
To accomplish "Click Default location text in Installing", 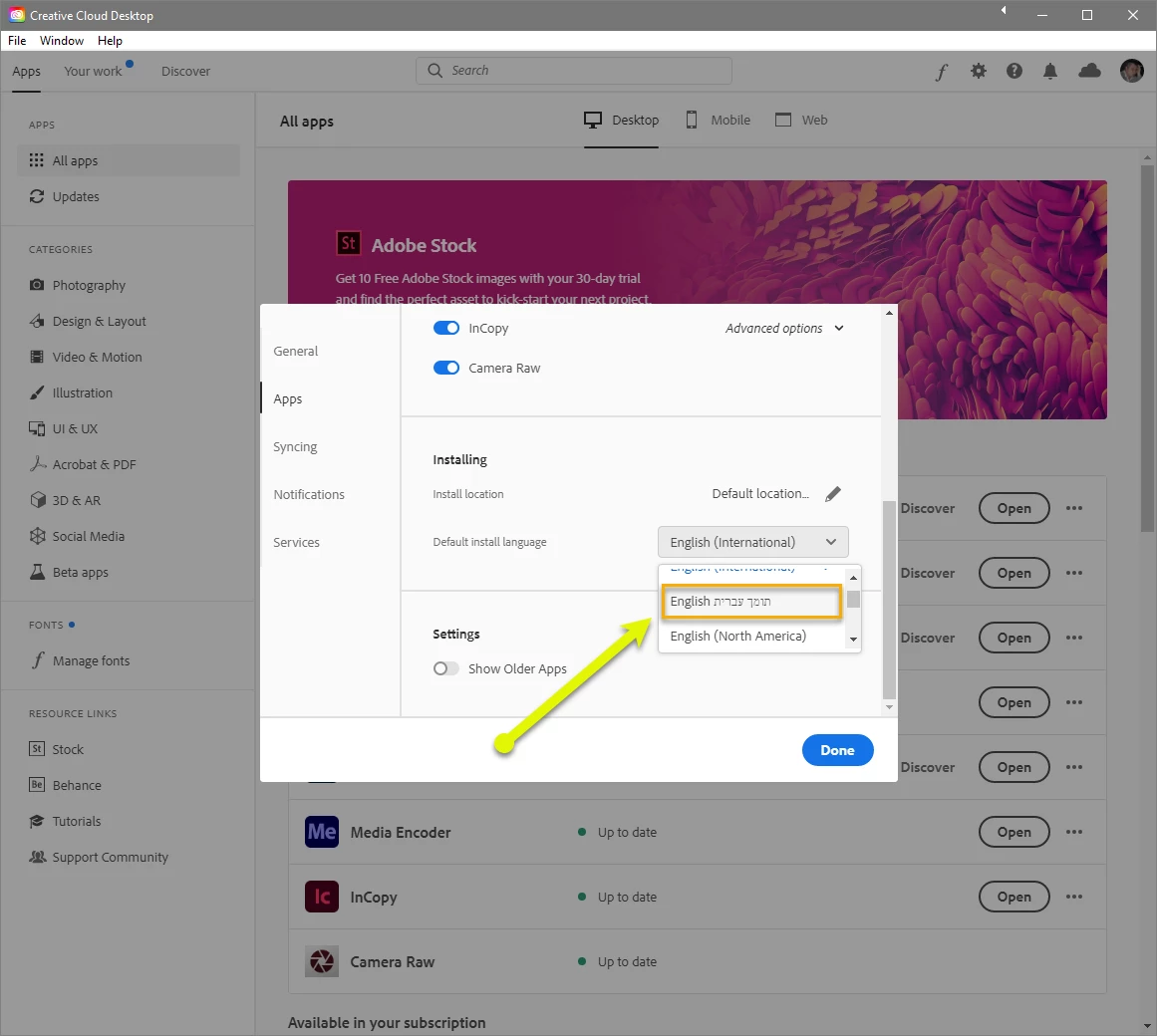I will pos(760,494).
